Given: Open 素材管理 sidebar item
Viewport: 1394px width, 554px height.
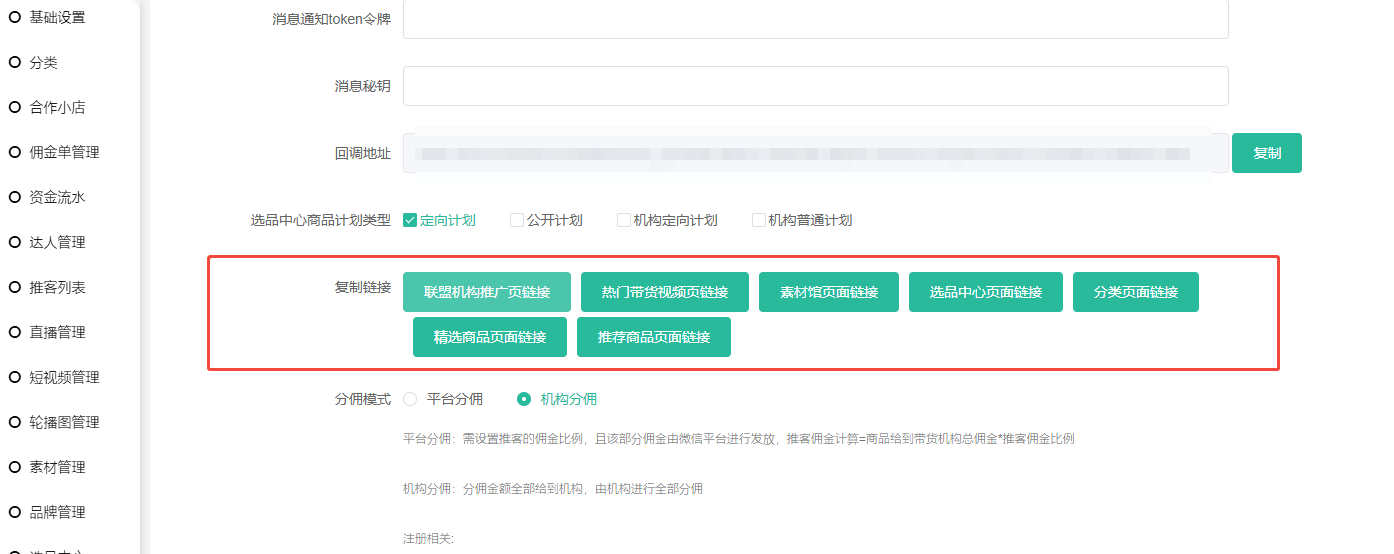Looking at the screenshot, I should (57, 467).
